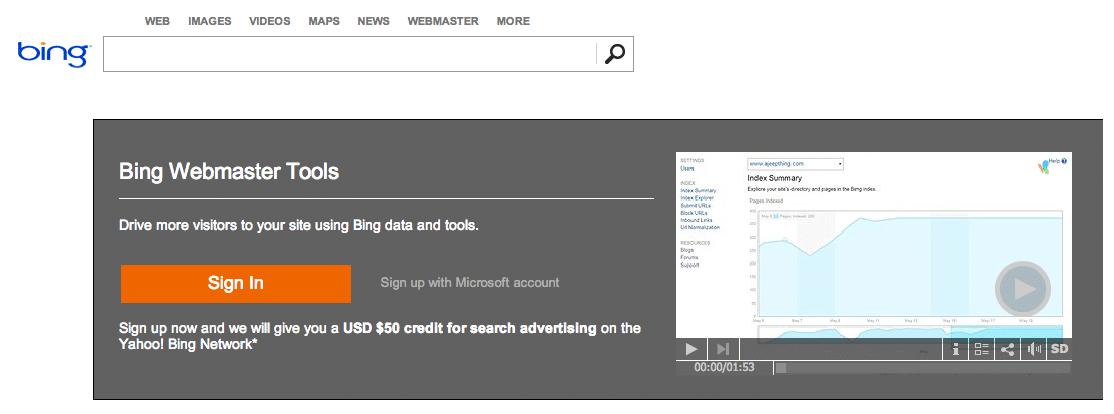
Task: Open the MAPS tab
Action: pos(324,21)
